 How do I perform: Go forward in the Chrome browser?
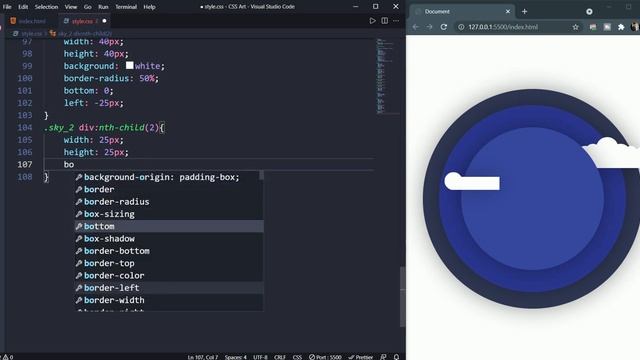coord(429,27)
